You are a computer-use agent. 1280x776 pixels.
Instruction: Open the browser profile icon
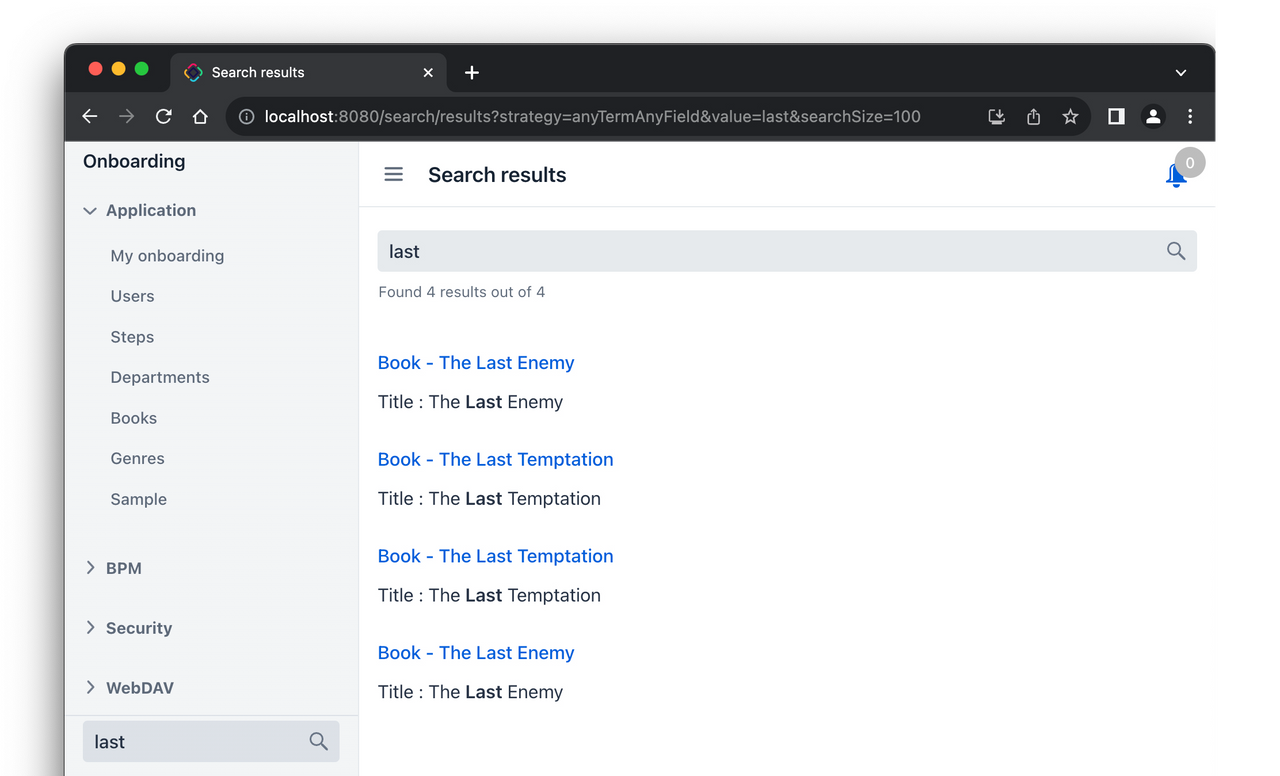point(1153,116)
